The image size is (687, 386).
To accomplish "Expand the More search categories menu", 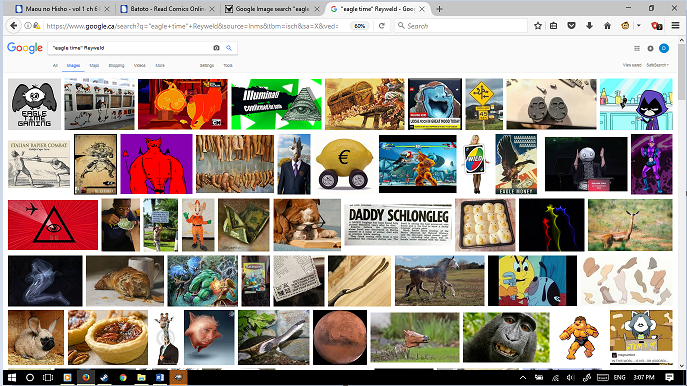I will tap(160, 65).
